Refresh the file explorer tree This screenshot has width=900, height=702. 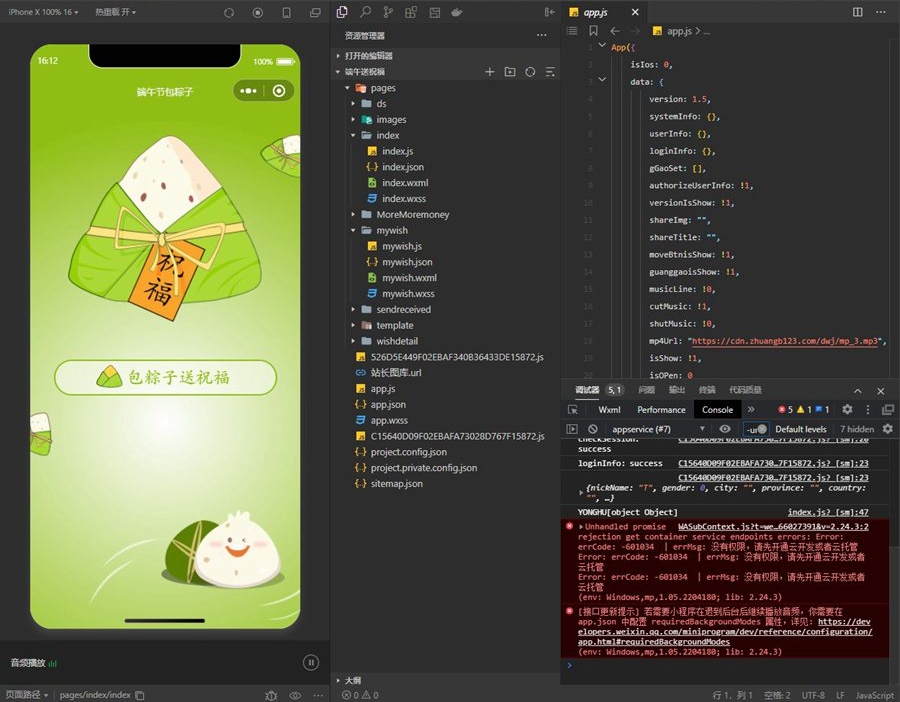click(x=530, y=72)
